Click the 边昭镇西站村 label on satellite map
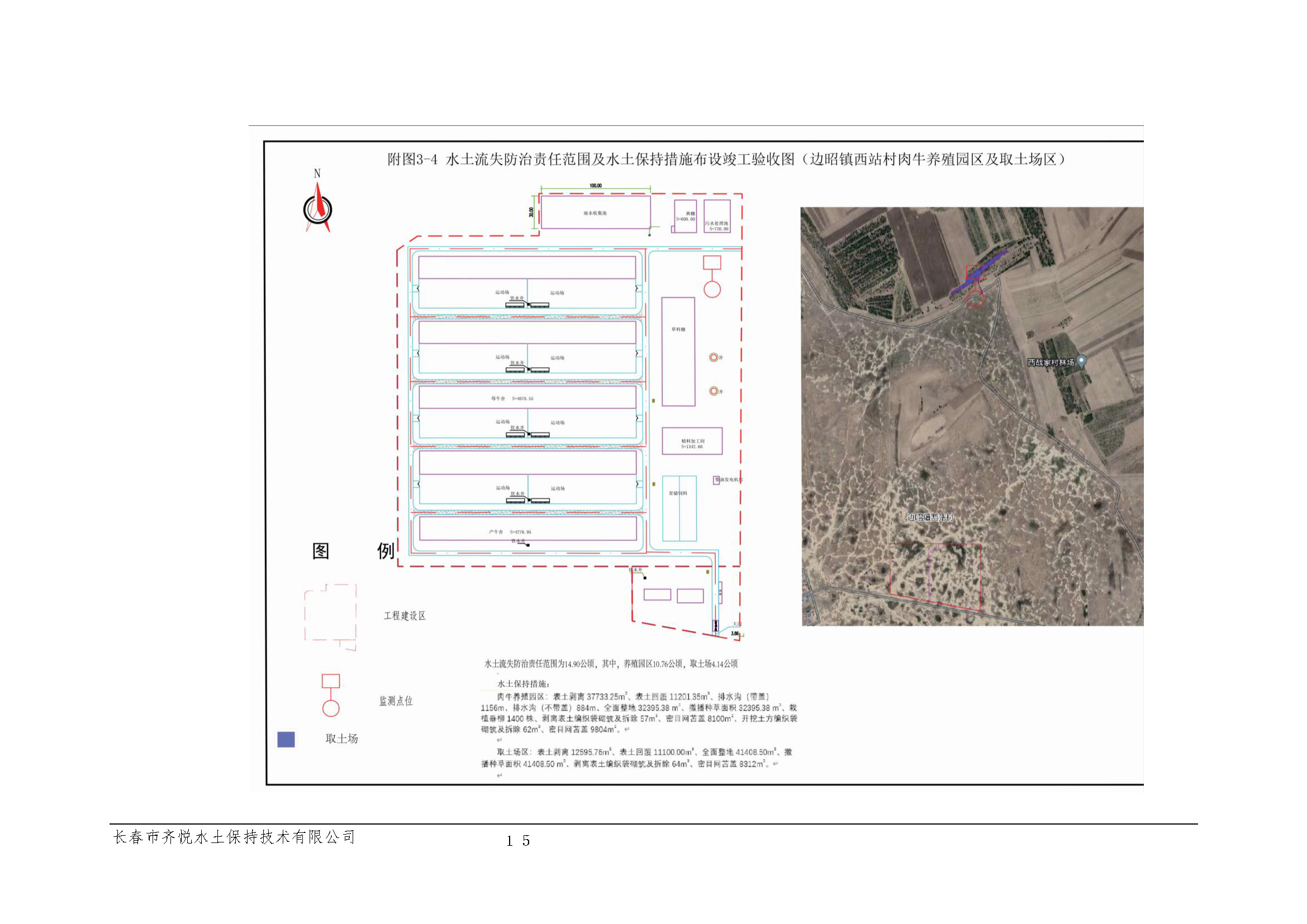1307x924 pixels. [x=931, y=518]
